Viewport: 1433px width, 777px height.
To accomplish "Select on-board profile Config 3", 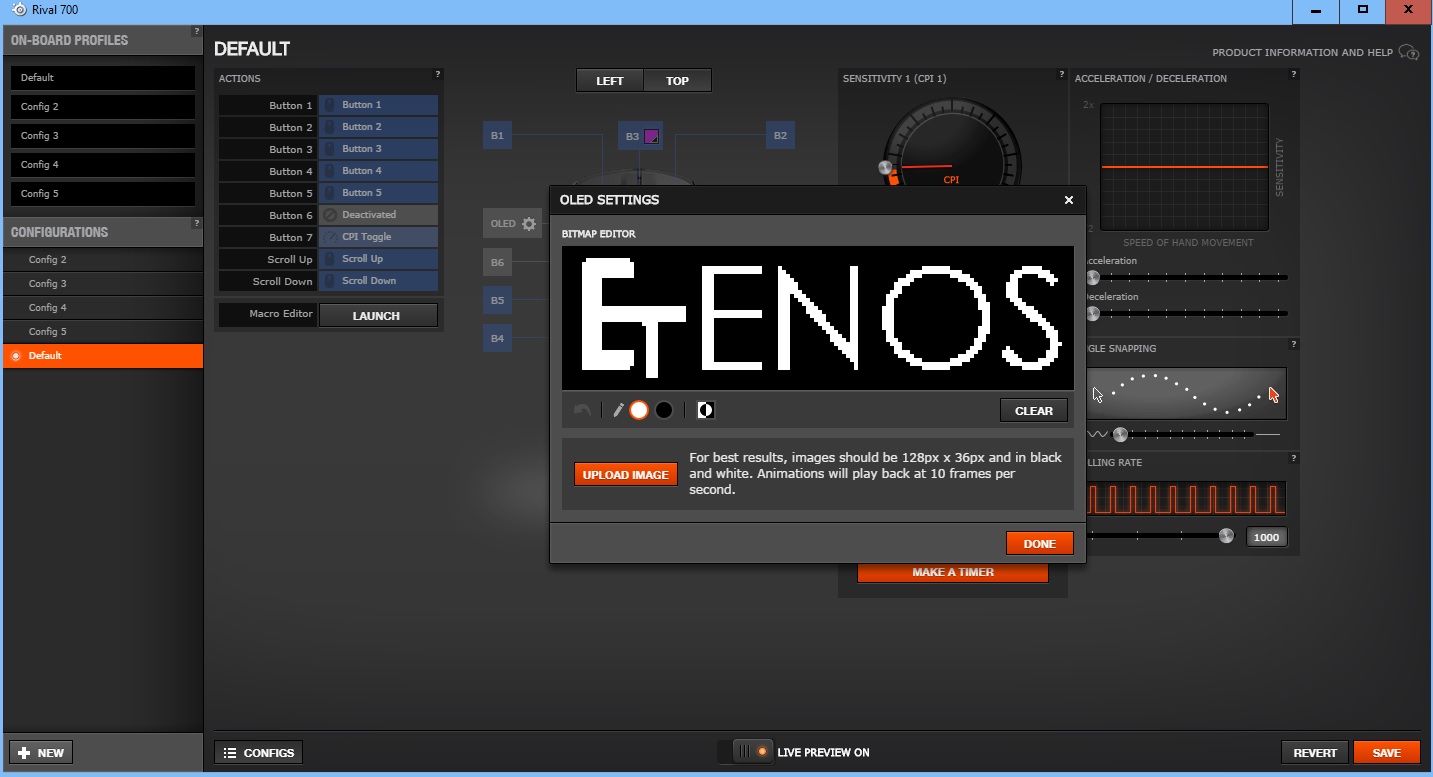I will point(103,136).
